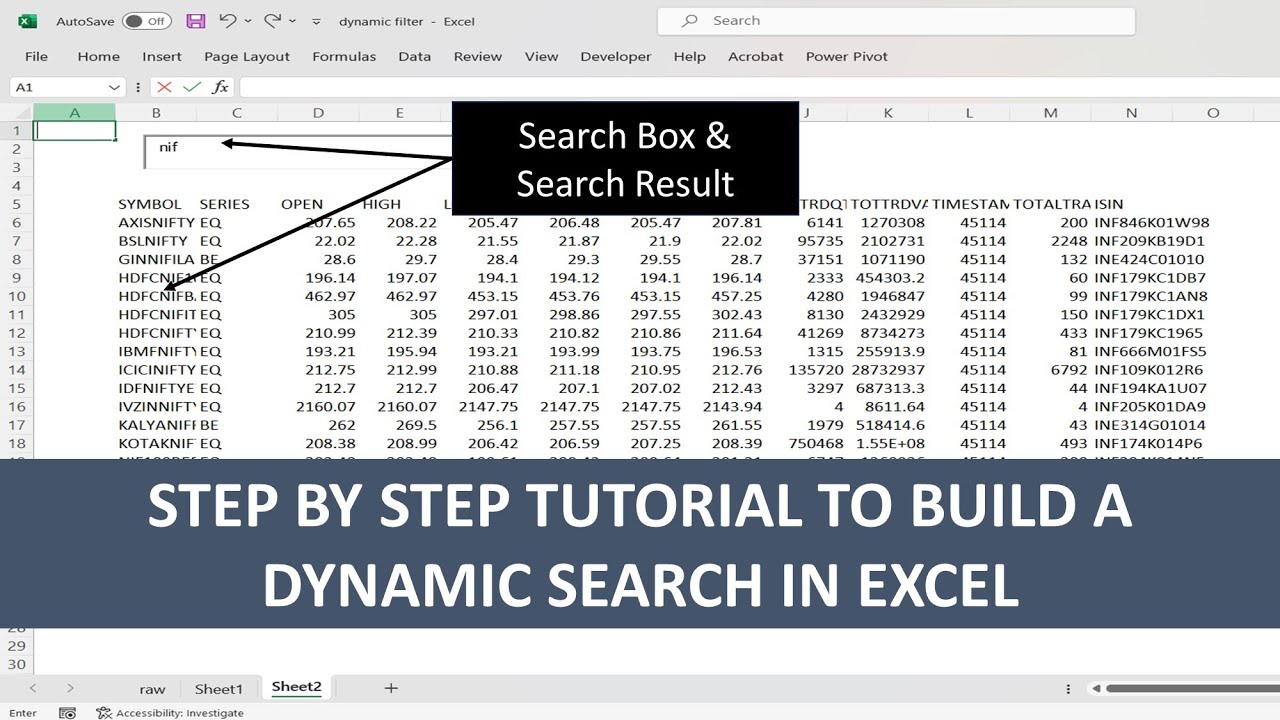Open the Power Pivot tab
This screenshot has height=720, width=1280.
tap(847, 57)
